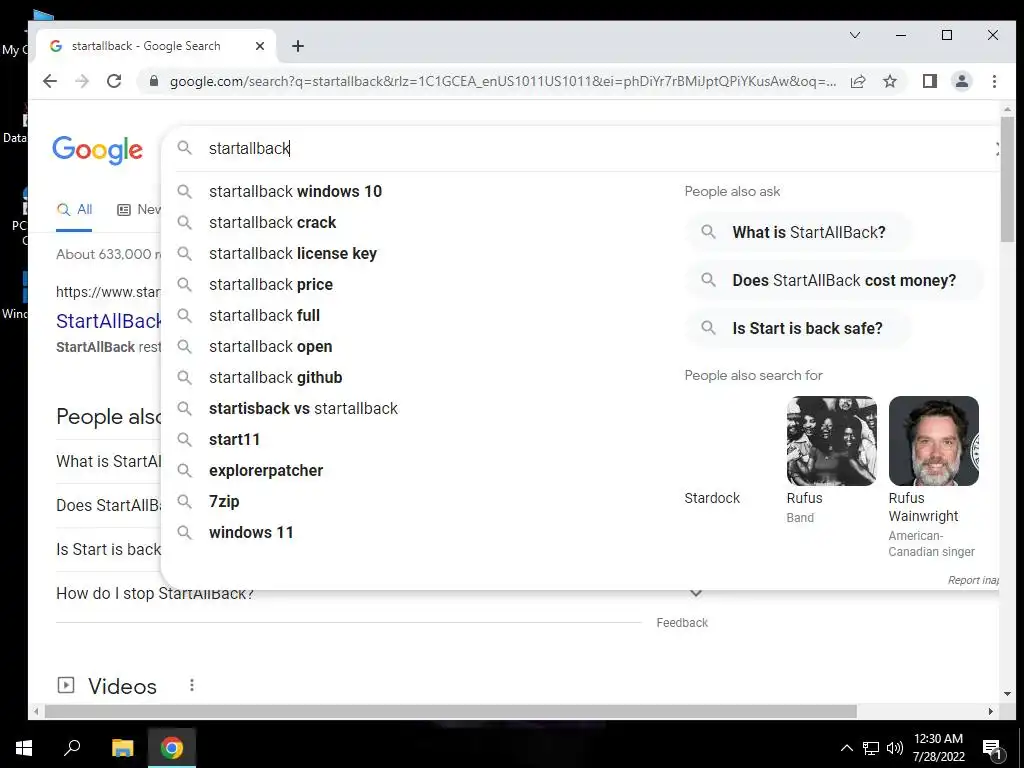Open the notification center icon
This screenshot has width=1024, height=768.
tap(993, 750)
